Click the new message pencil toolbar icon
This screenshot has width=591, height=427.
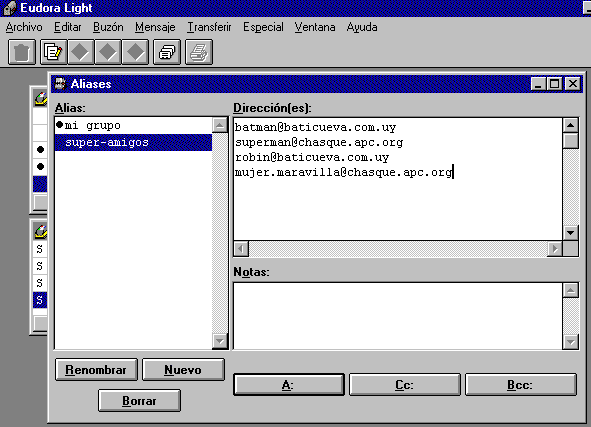pos(53,52)
